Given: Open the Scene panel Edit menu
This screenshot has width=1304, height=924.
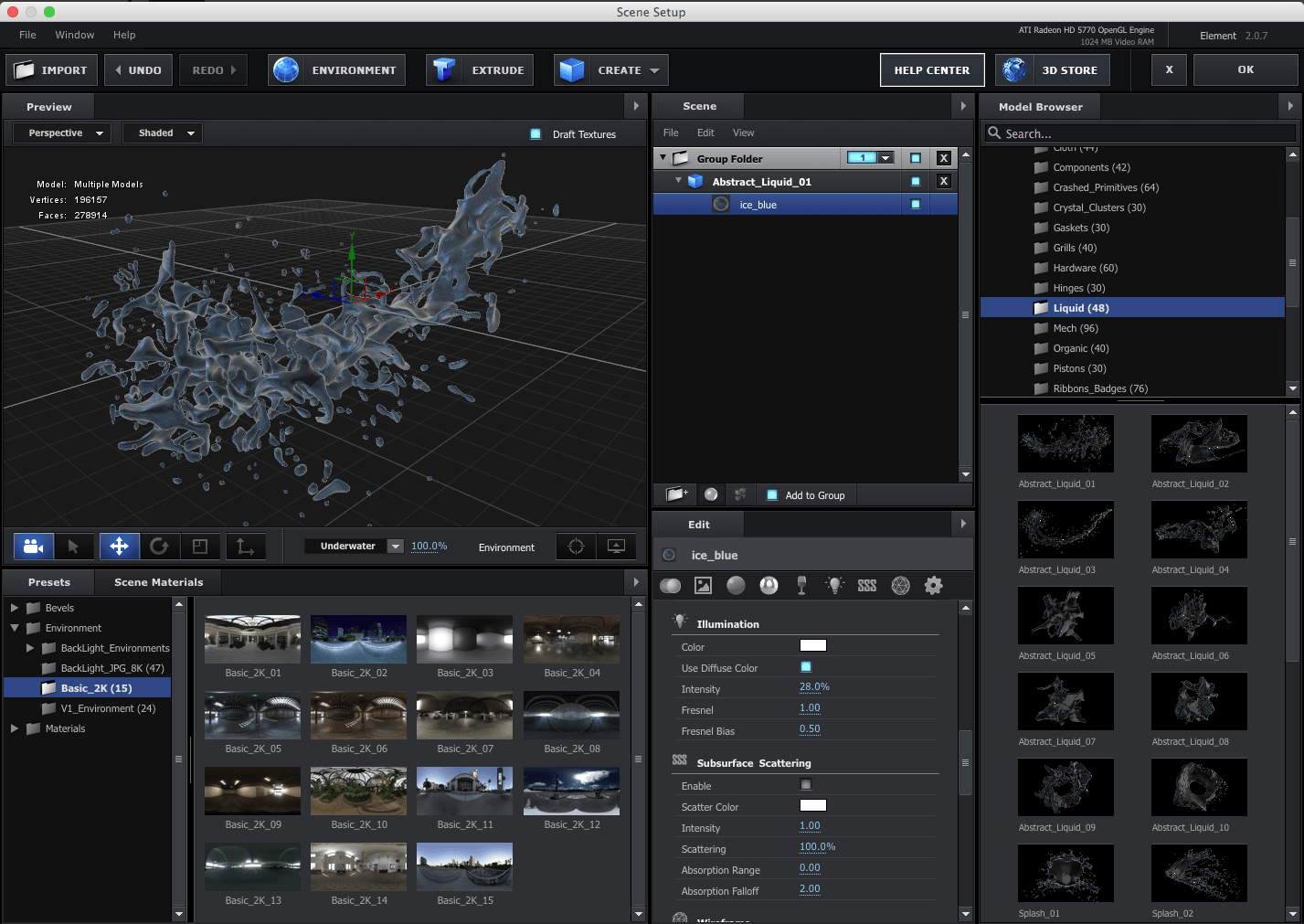Looking at the screenshot, I should pyautogui.click(x=705, y=133).
